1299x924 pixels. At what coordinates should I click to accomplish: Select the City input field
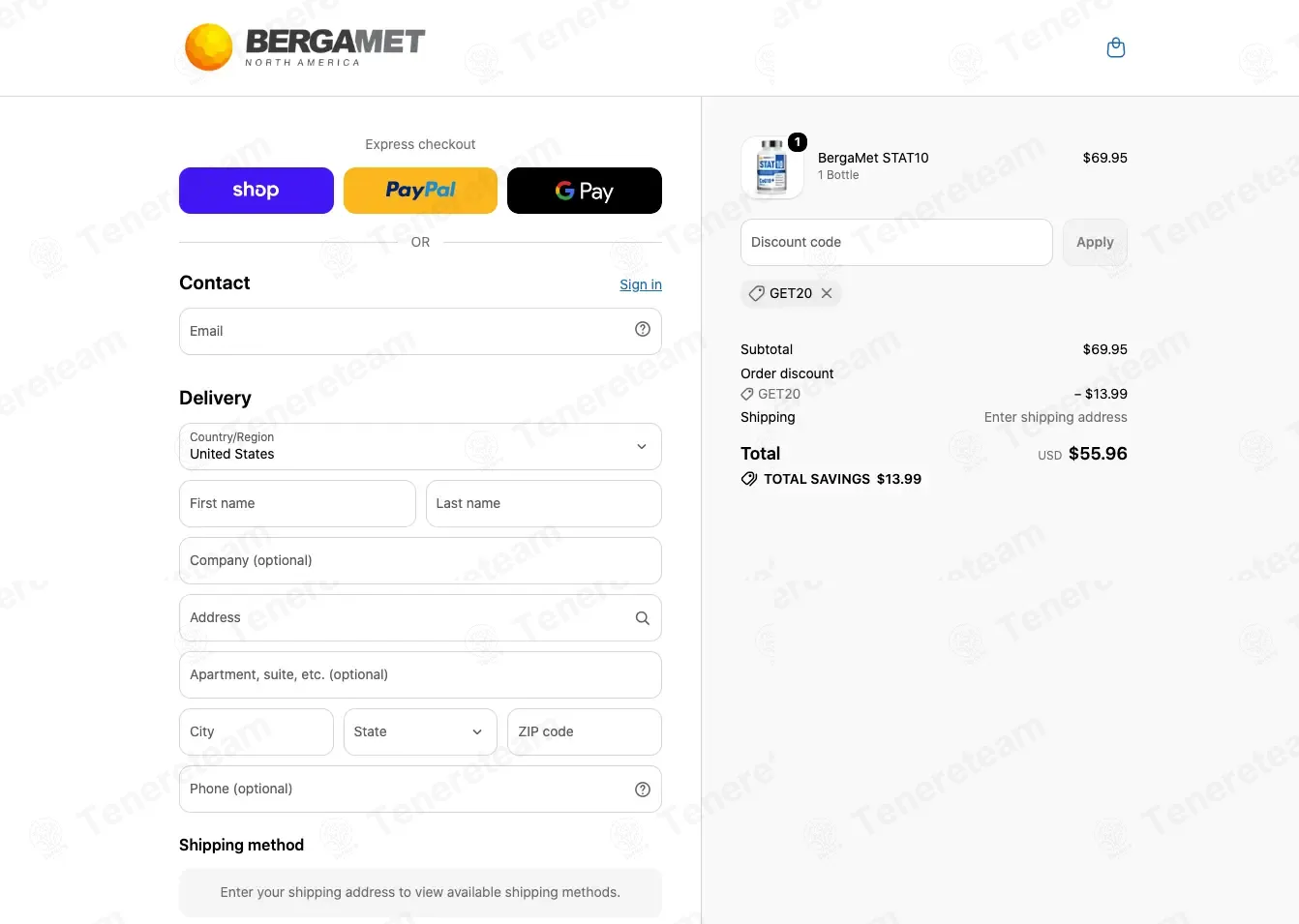point(257,731)
